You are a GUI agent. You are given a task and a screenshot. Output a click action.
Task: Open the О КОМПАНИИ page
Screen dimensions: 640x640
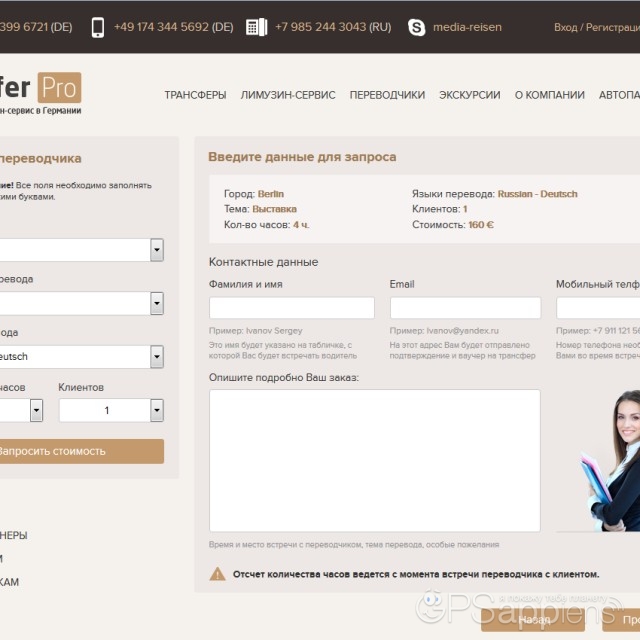549,95
